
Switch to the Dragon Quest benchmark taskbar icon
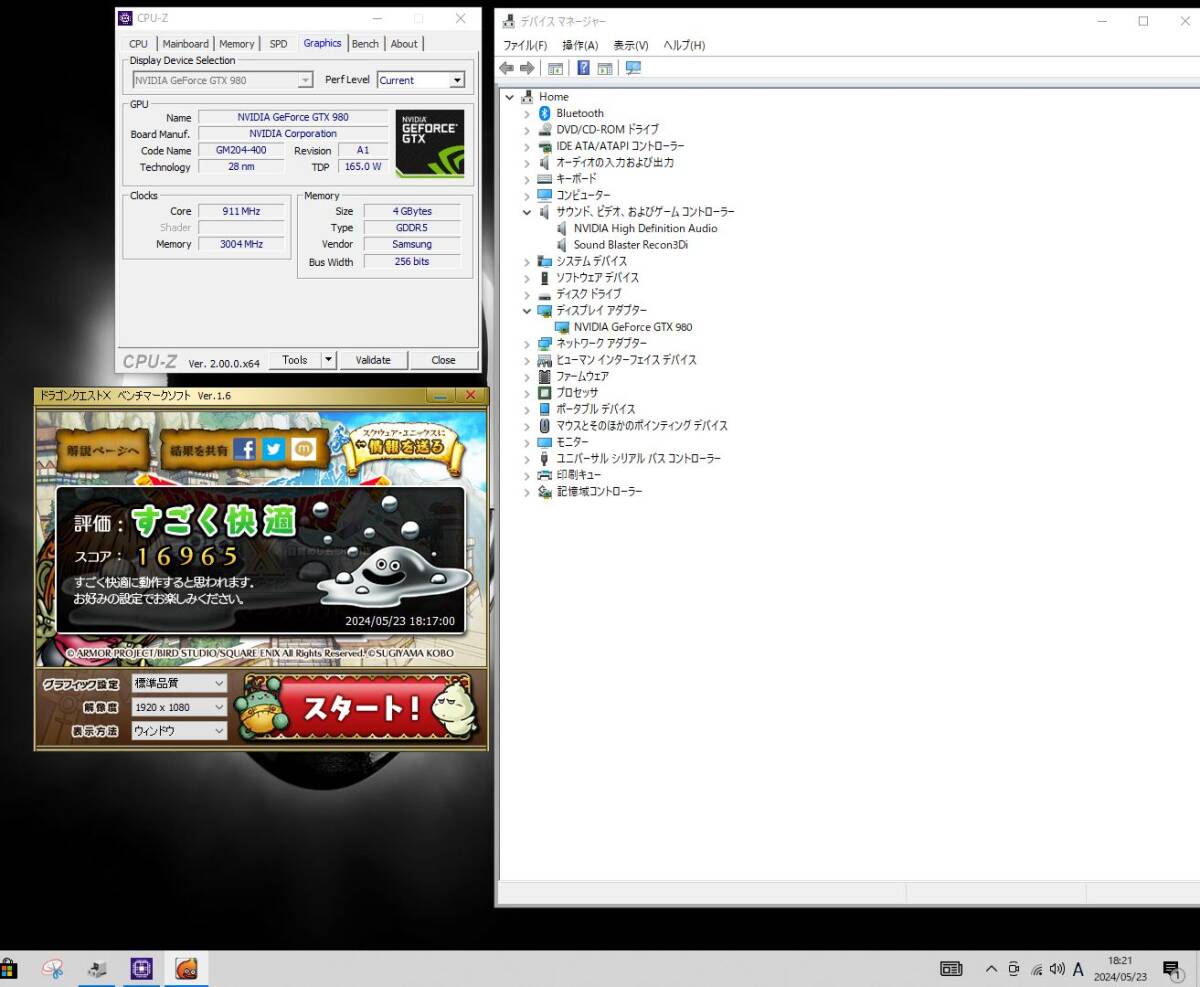pyautogui.click(x=186, y=968)
